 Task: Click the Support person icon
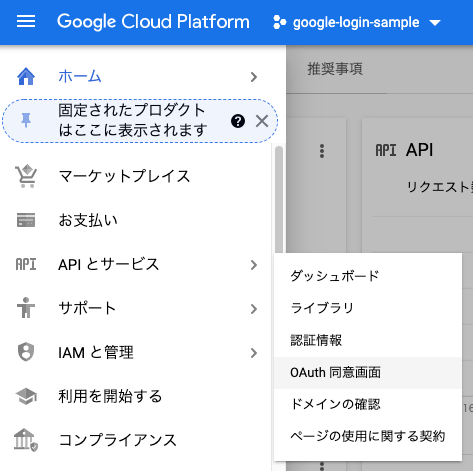[26, 308]
